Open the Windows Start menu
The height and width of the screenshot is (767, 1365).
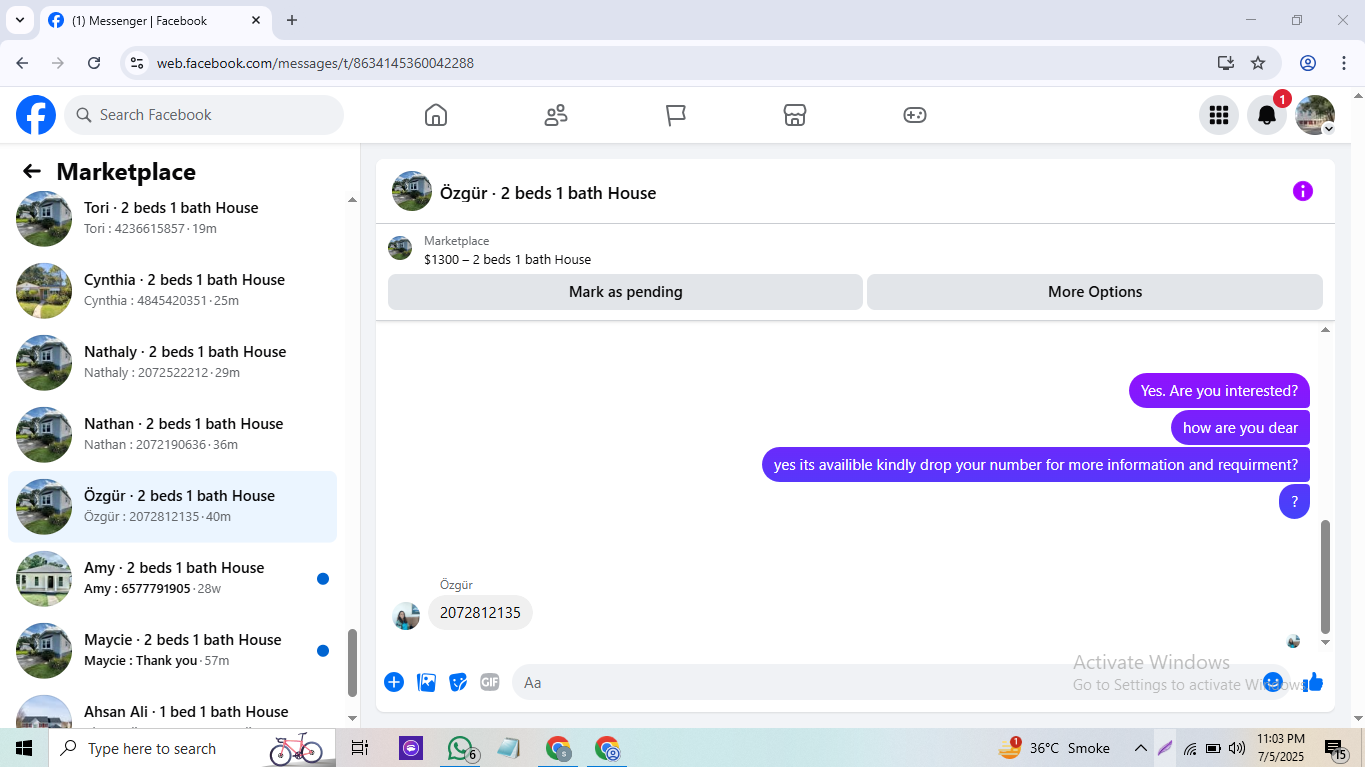24,748
